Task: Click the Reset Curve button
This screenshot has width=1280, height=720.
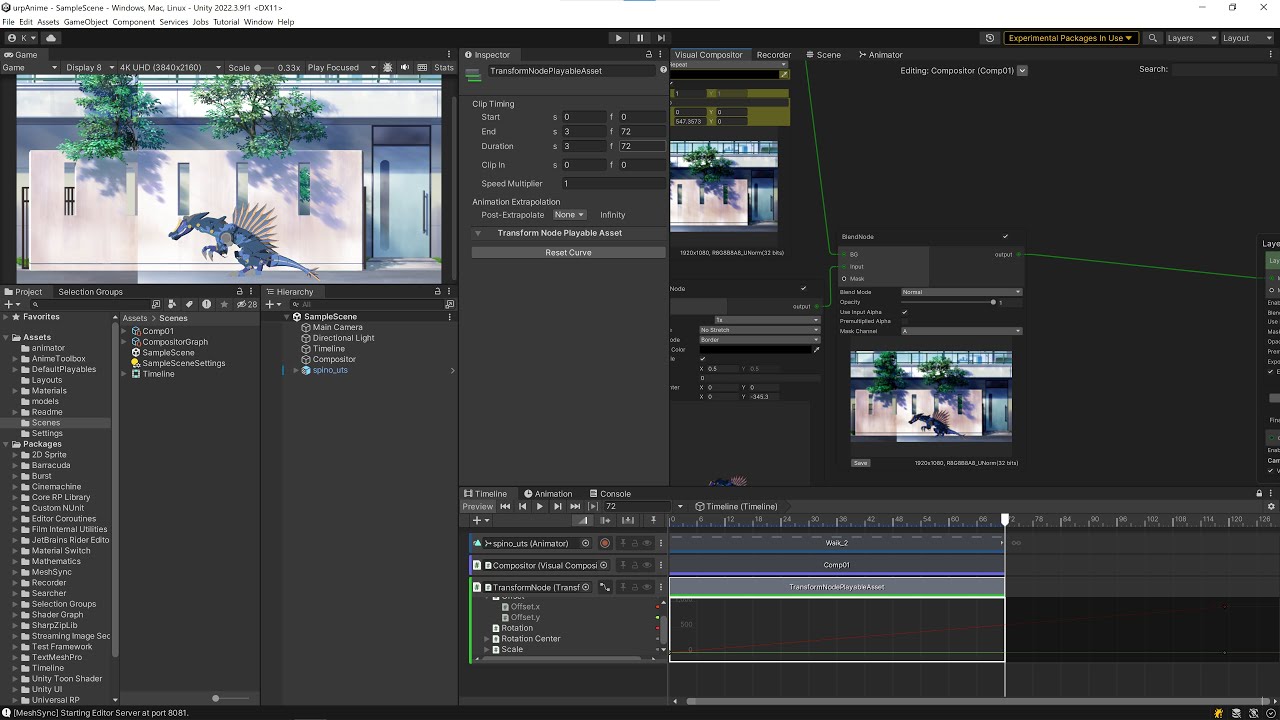Action: point(568,253)
